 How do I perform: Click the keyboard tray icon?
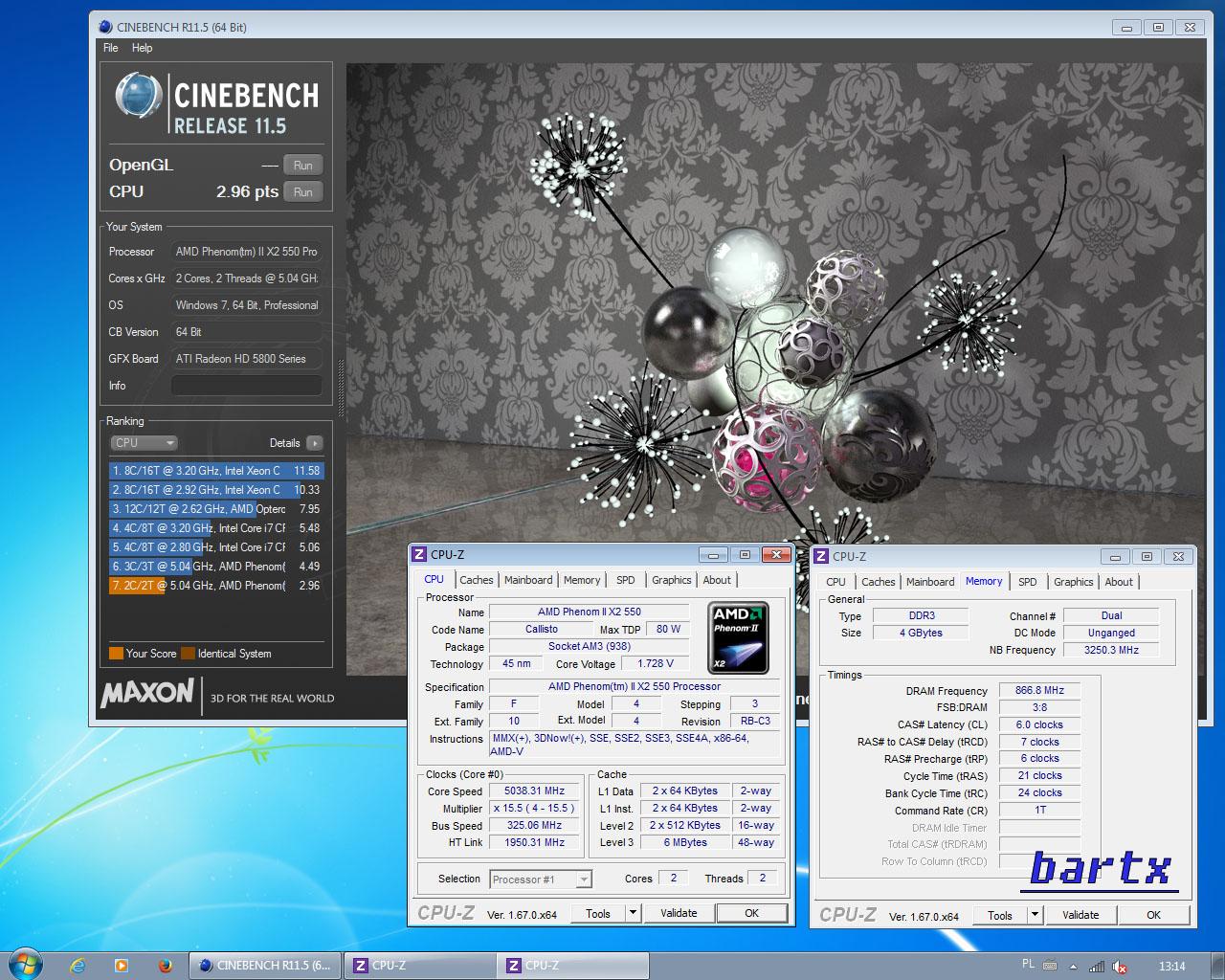pos(1050,965)
